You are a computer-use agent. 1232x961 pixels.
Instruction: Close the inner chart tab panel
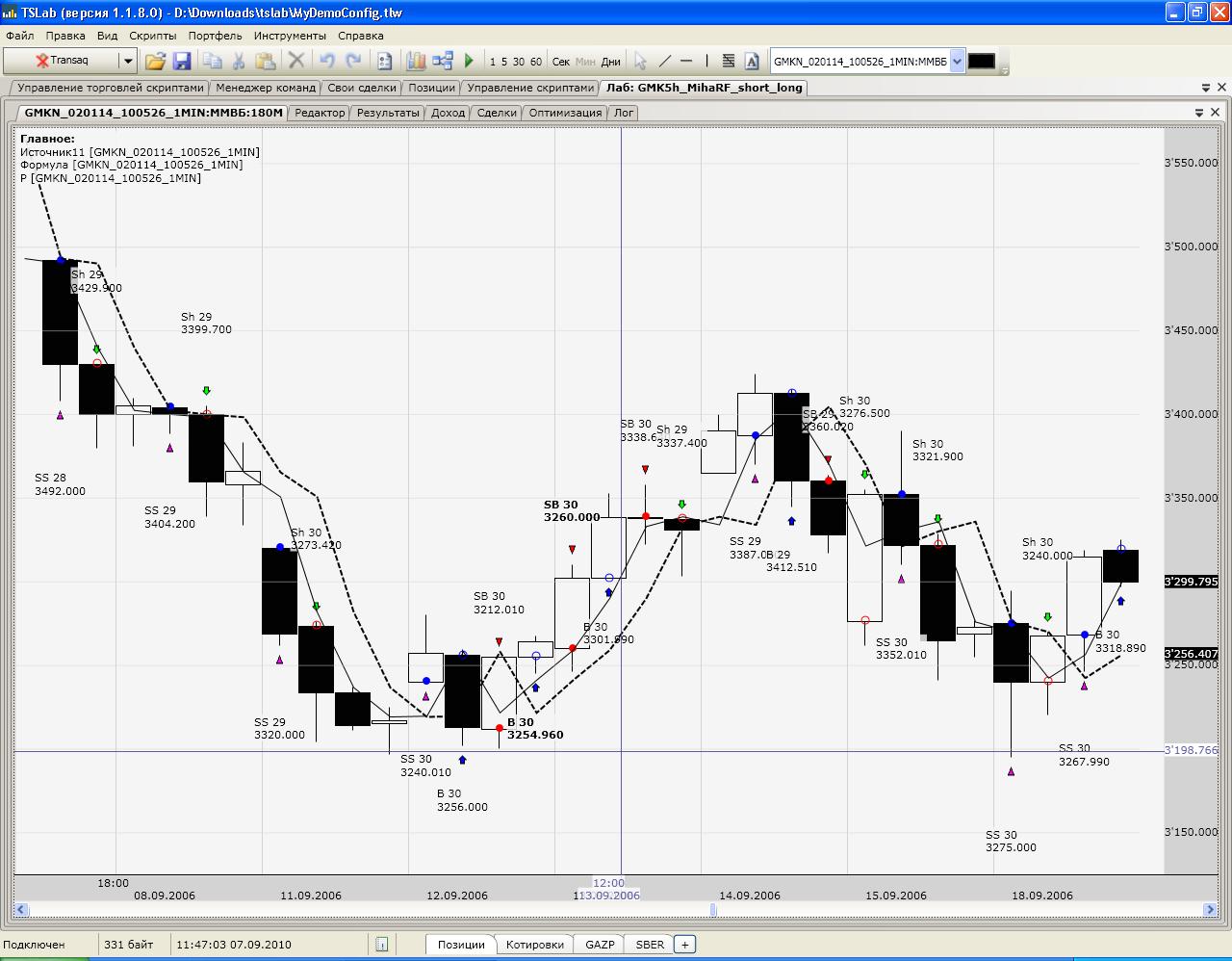pyautogui.click(x=1215, y=113)
